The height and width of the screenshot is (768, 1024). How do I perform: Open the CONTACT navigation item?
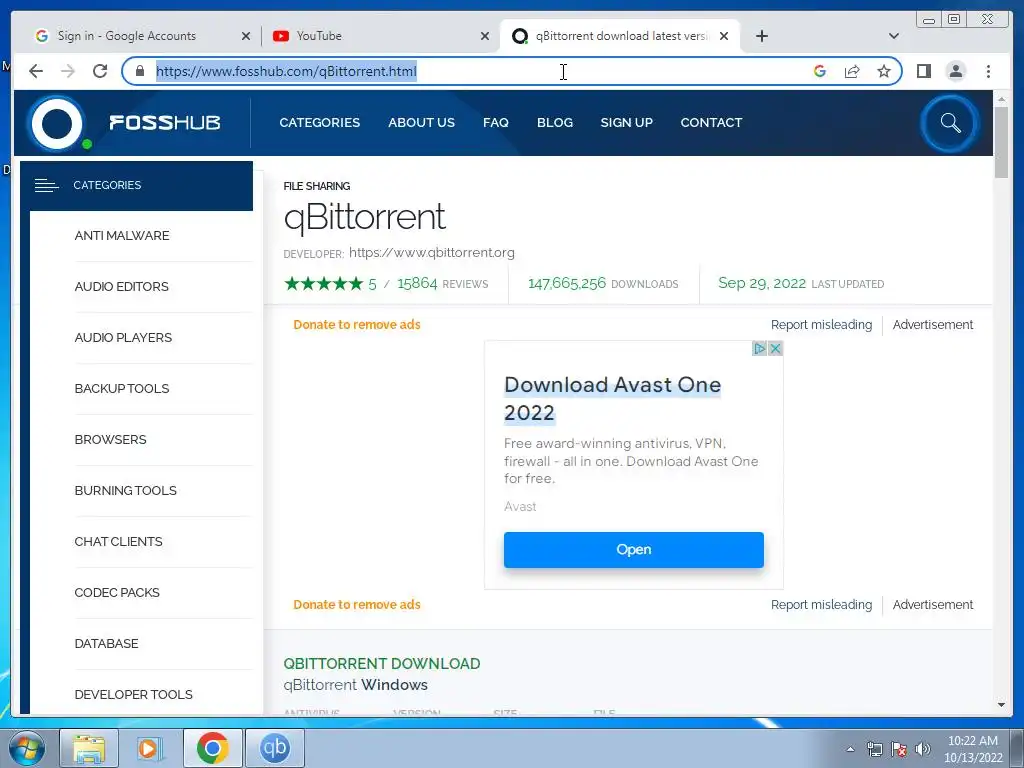[711, 123]
